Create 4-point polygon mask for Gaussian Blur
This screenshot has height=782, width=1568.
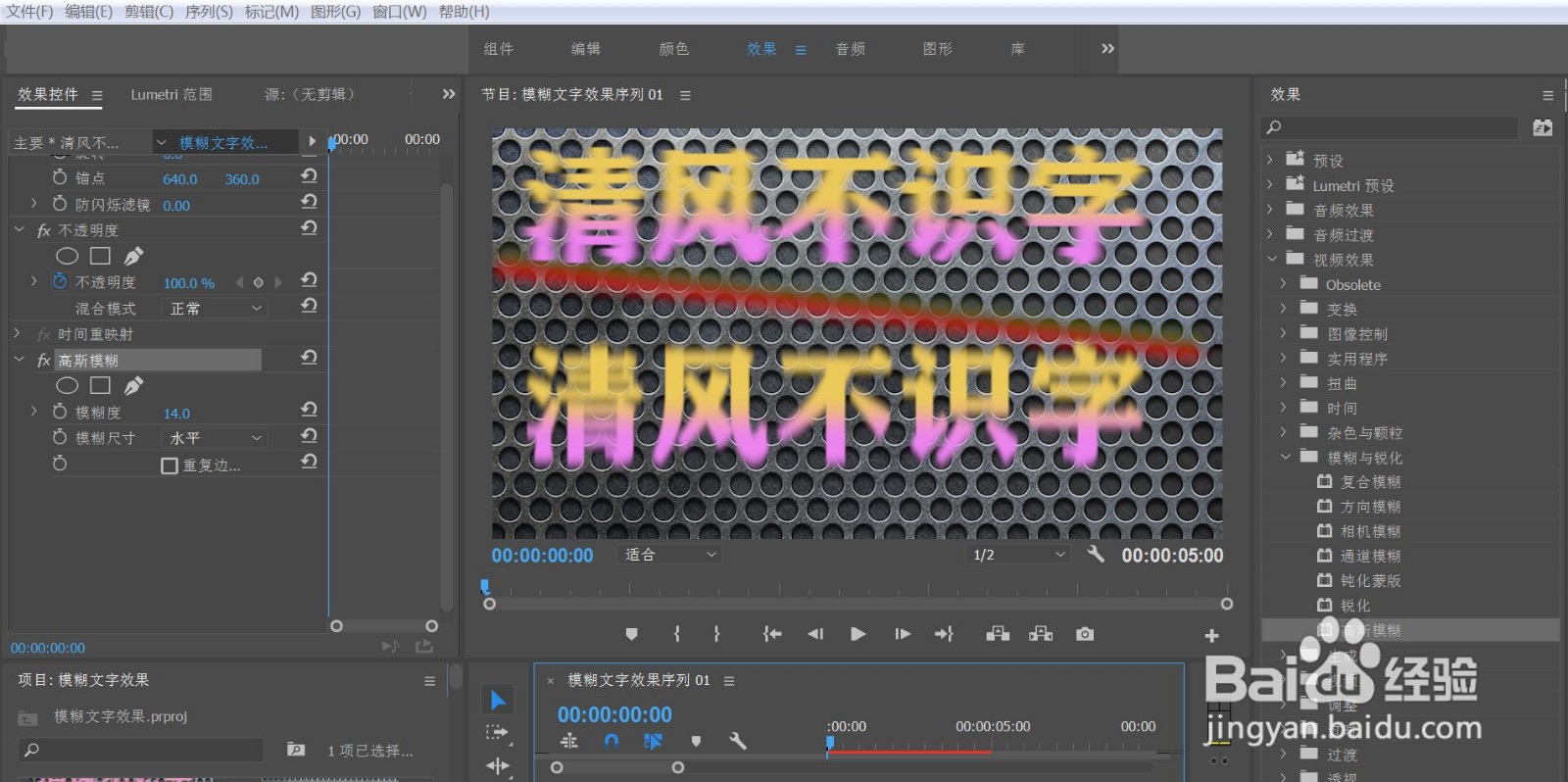[x=100, y=386]
